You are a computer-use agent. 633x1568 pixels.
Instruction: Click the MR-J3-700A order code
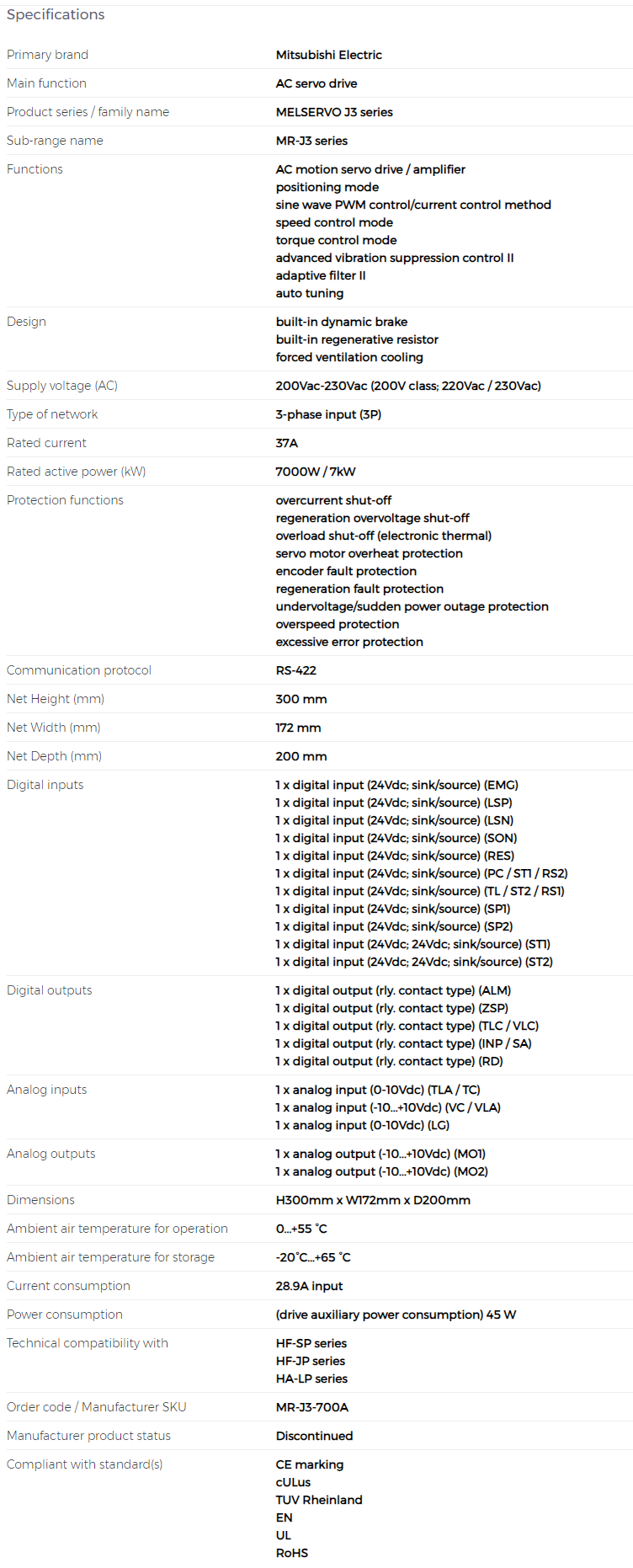coord(311,1407)
